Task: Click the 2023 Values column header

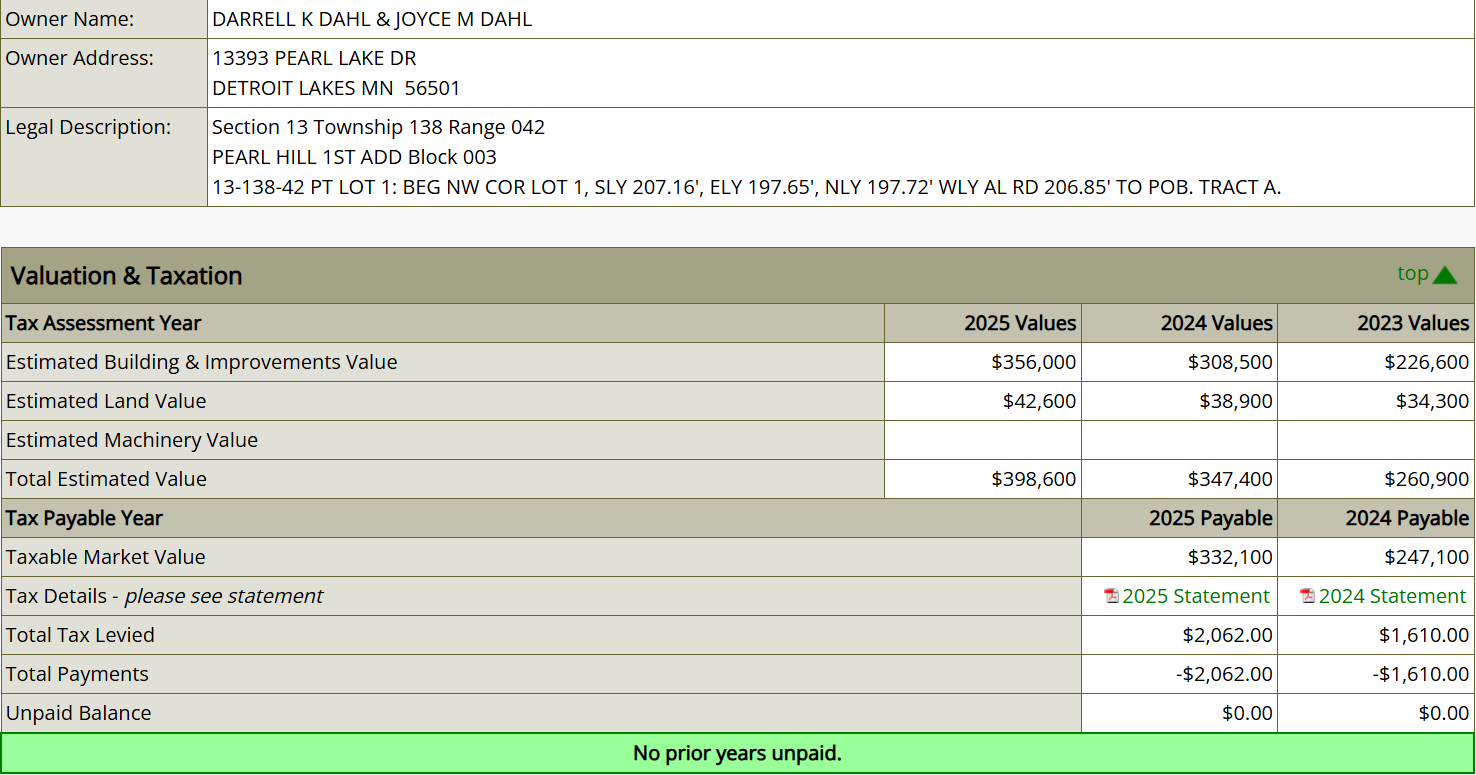Action: pos(1412,323)
